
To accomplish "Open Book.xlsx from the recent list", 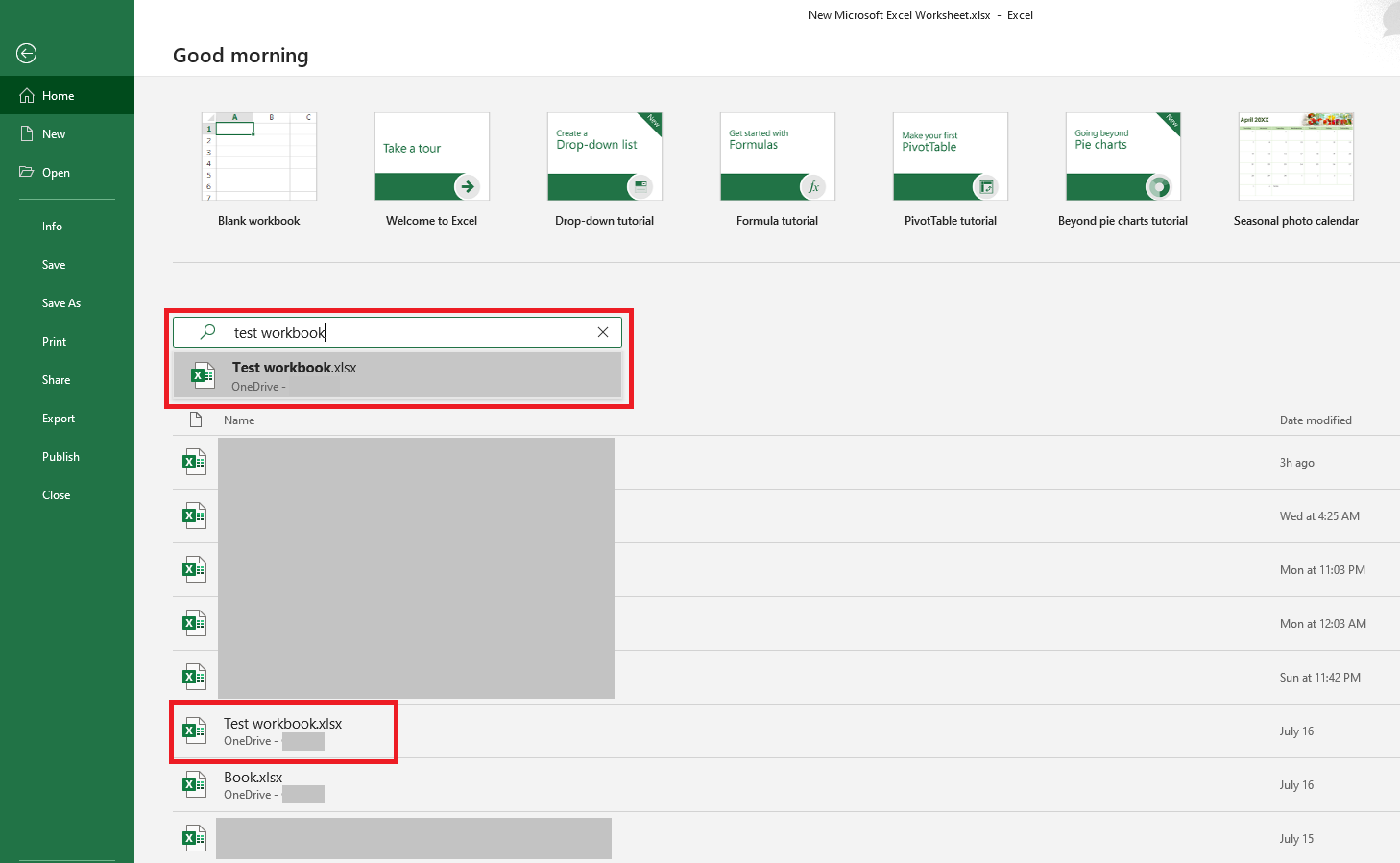I will (x=253, y=778).
